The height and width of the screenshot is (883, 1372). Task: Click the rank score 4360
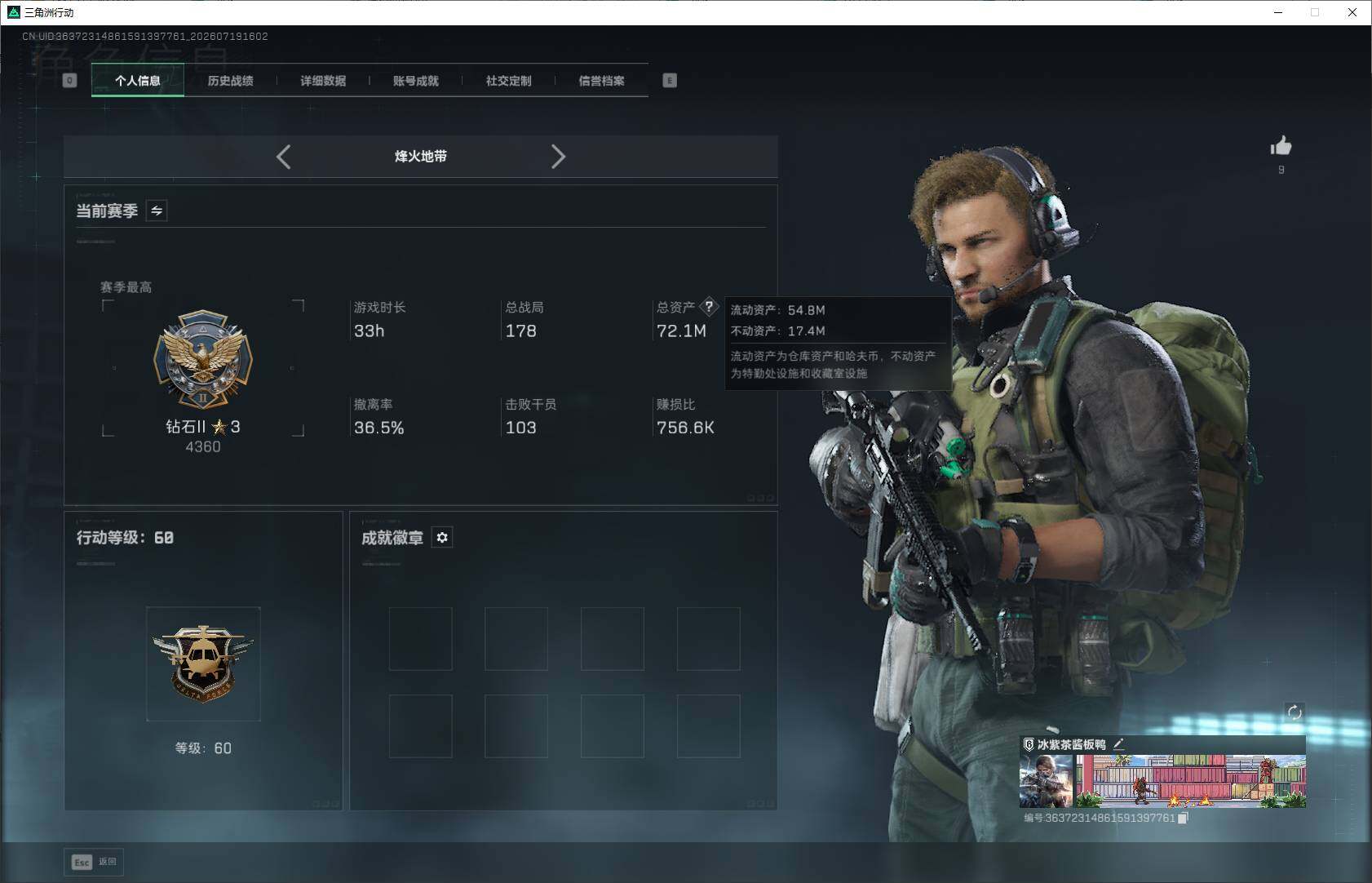(x=203, y=446)
